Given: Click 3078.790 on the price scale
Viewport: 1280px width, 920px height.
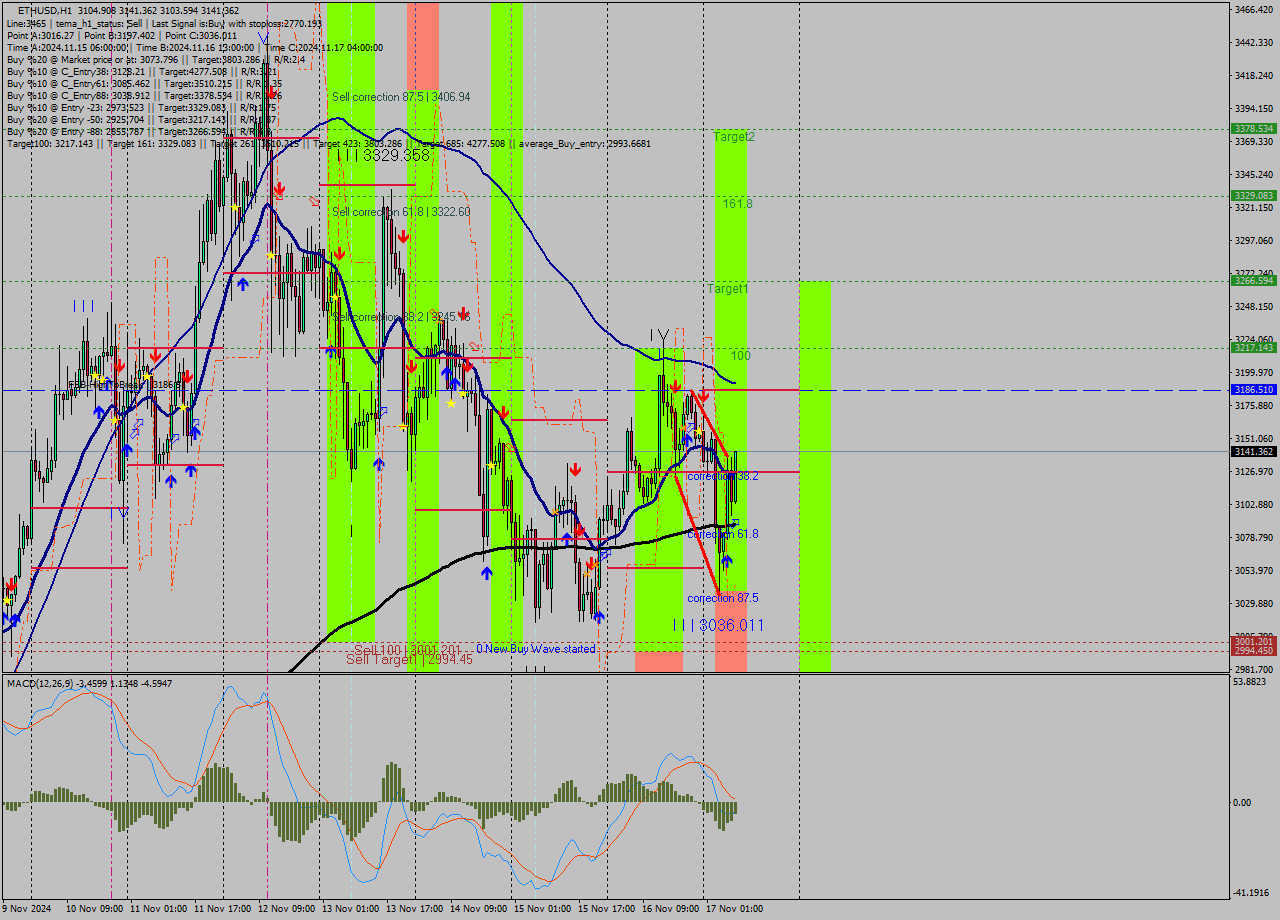Looking at the screenshot, I should (x=1254, y=538).
